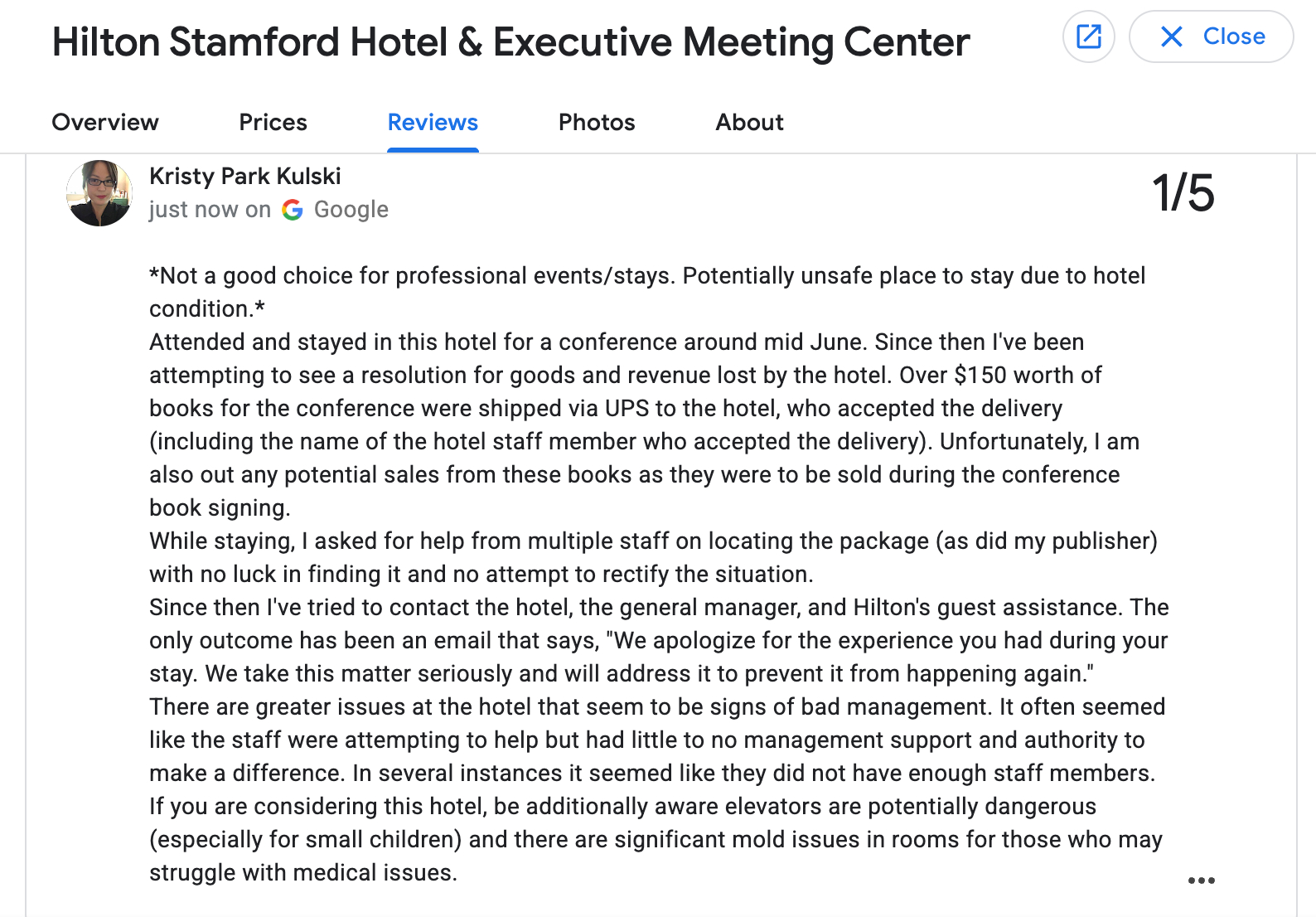Click the 1/5 review rating
1316x917 pixels.
click(1183, 193)
